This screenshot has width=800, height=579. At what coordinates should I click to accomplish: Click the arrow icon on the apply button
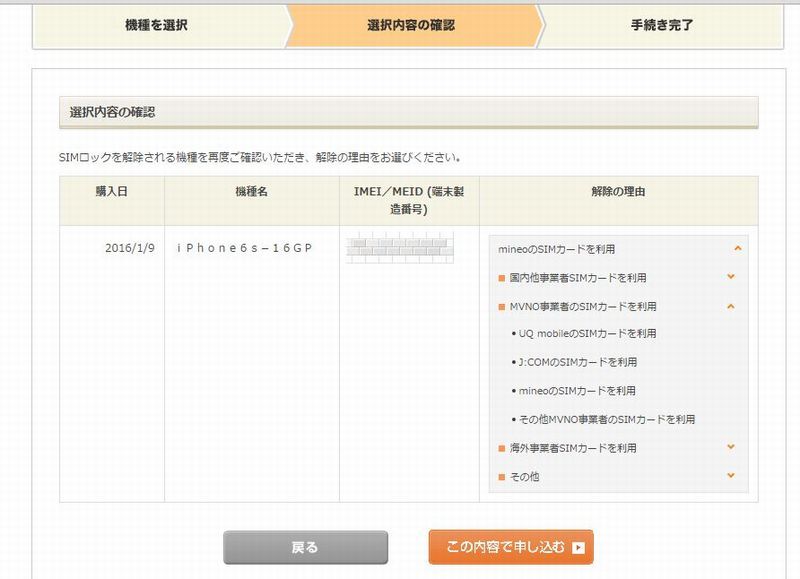[x=578, y=548]
